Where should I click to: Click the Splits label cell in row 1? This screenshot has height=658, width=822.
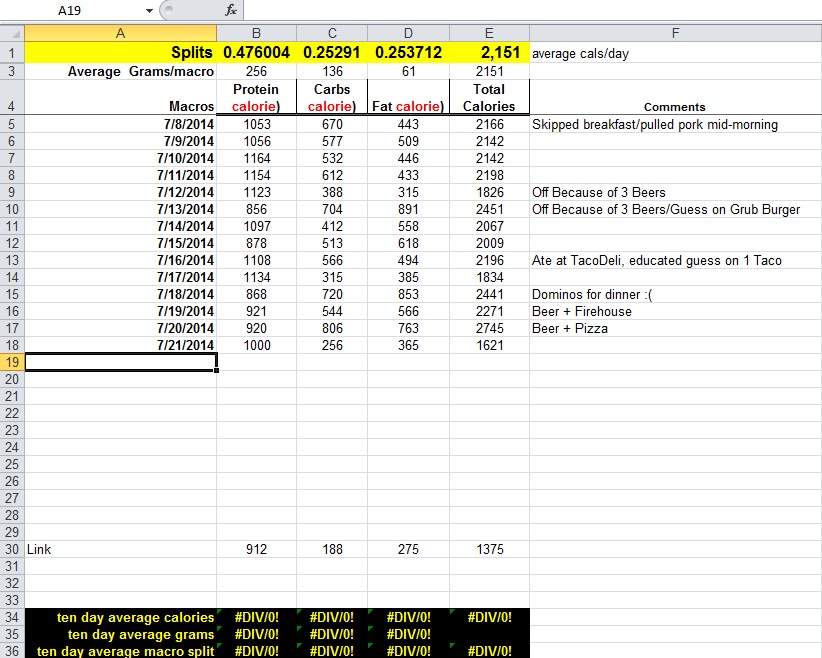(121, 53)
